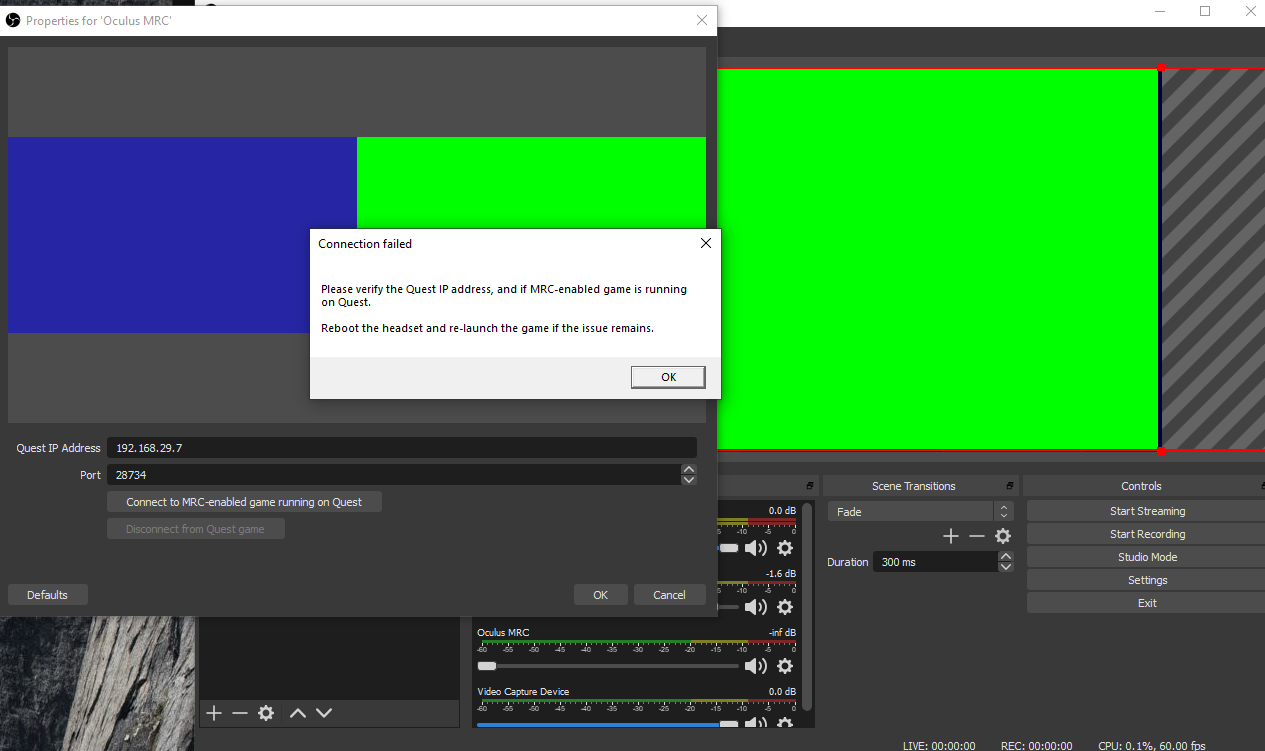Image resolution: width=1265 pixels, height=751 pixels.
Task: Decrease the Port number stepper
Action: [x=688, y=481]
